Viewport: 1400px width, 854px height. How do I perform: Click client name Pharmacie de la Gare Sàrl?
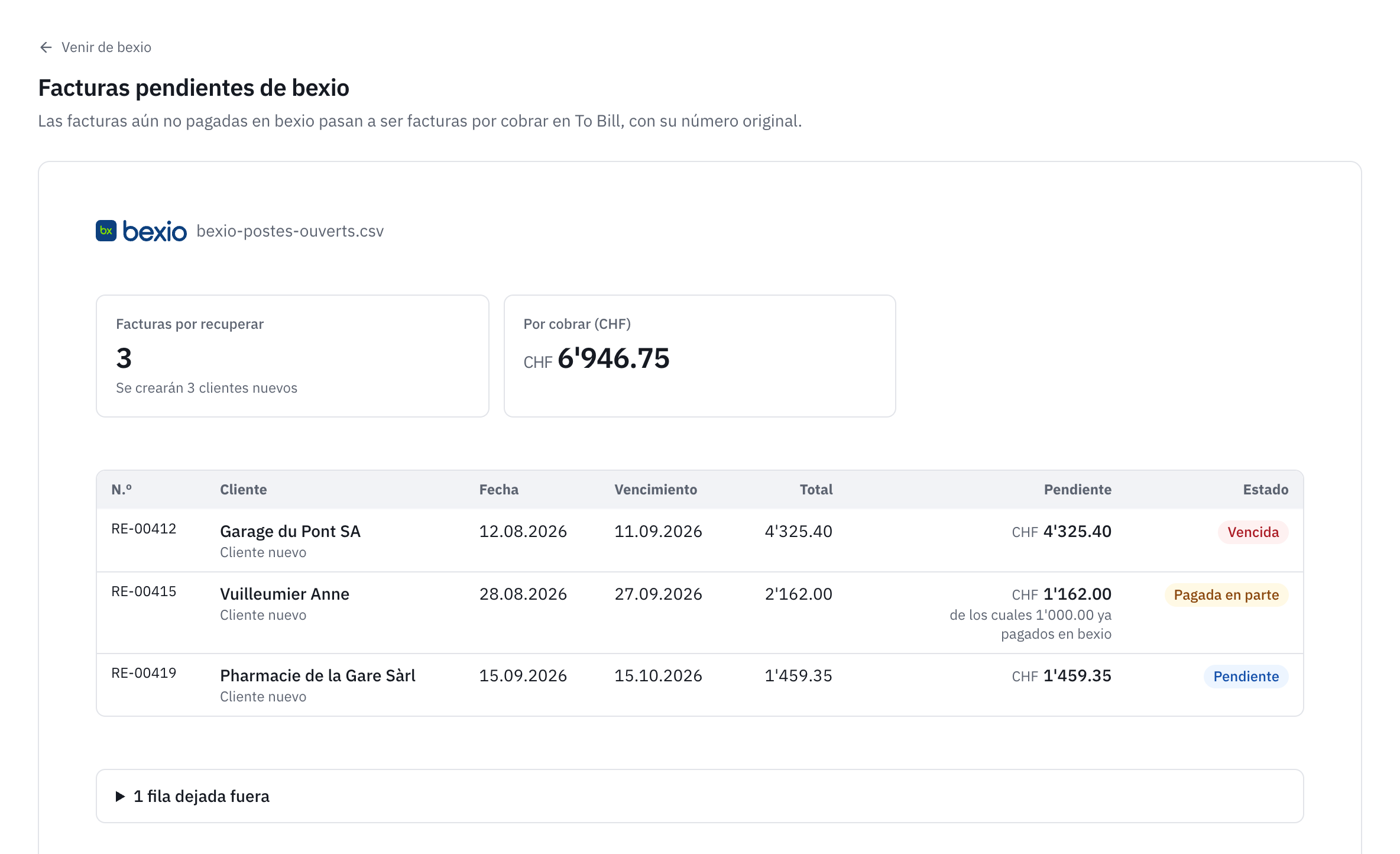click(318, 675)
